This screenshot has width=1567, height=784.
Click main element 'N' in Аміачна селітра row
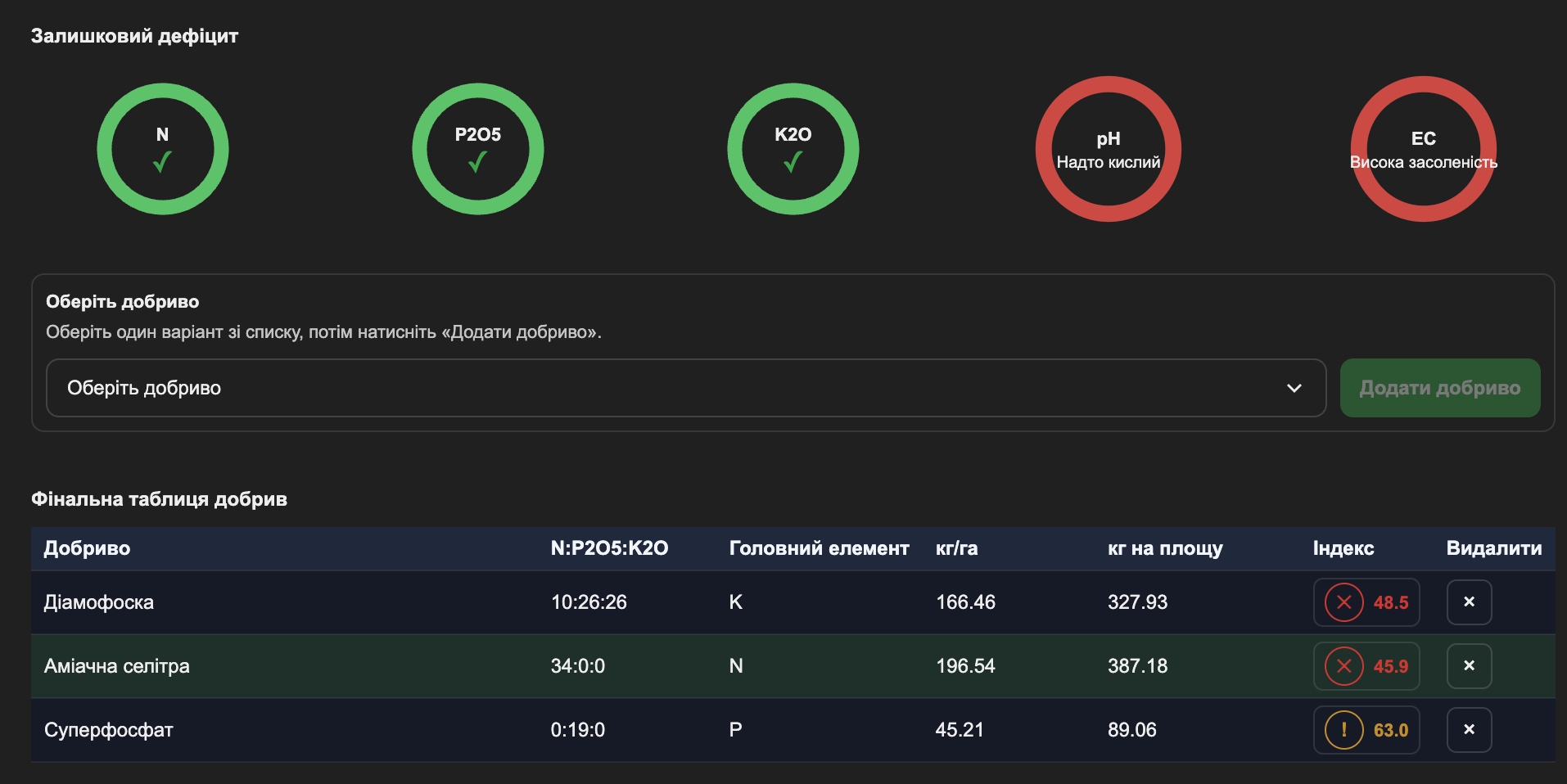coord(736,666)
